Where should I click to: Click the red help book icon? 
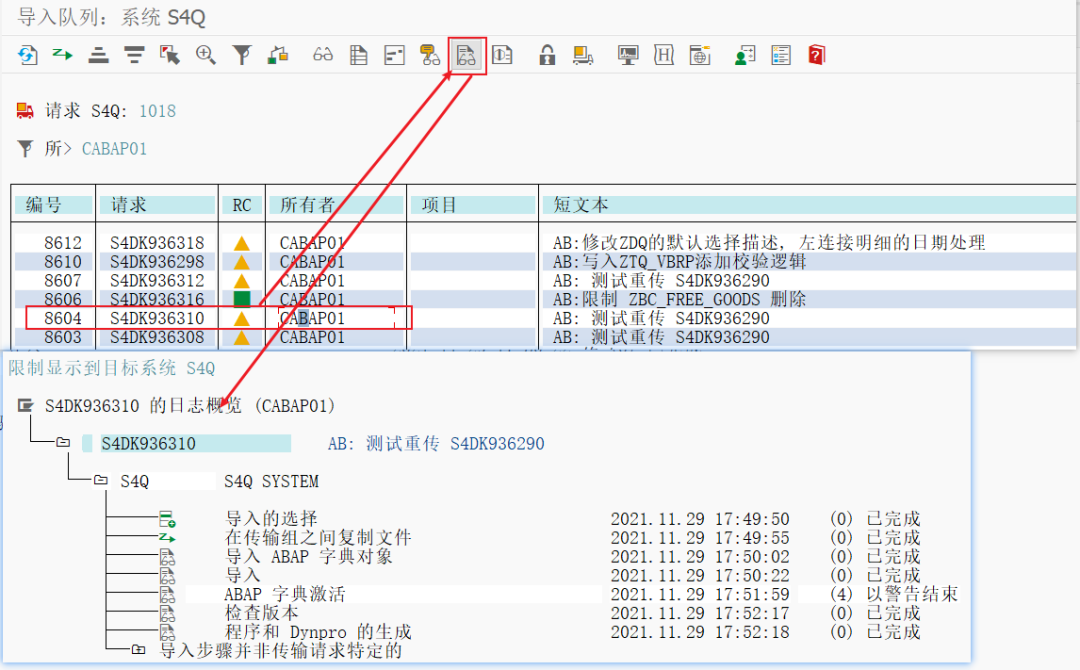coord(816,55)
